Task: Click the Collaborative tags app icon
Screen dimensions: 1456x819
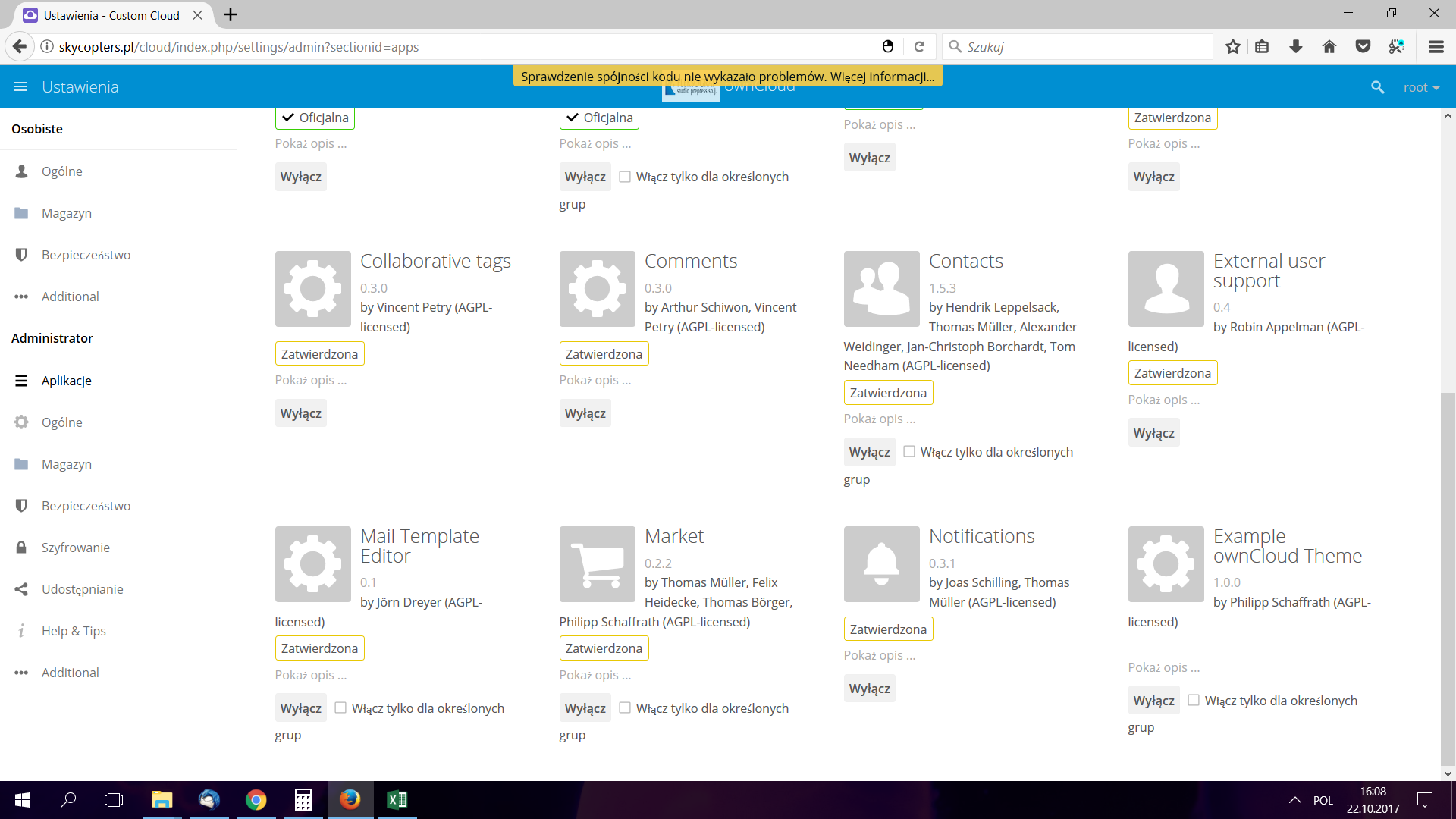Action: point(313,289)
